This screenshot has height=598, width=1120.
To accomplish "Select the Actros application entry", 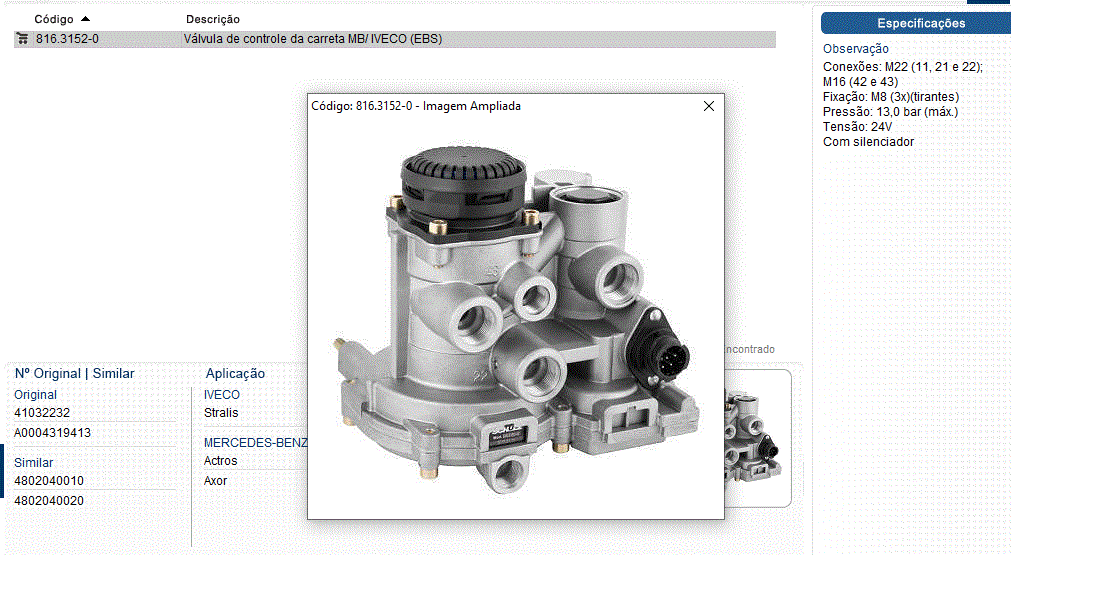I will pos(220,461).
